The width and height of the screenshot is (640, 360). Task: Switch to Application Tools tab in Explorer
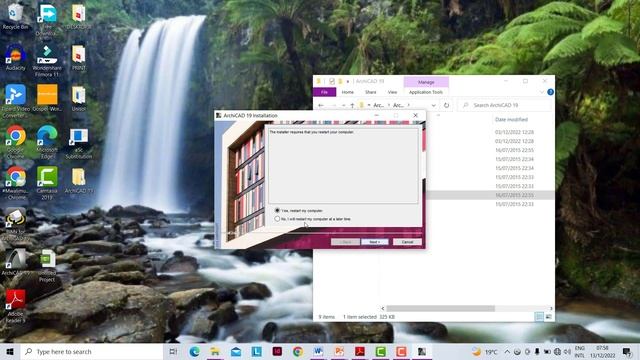coord(426,92)
